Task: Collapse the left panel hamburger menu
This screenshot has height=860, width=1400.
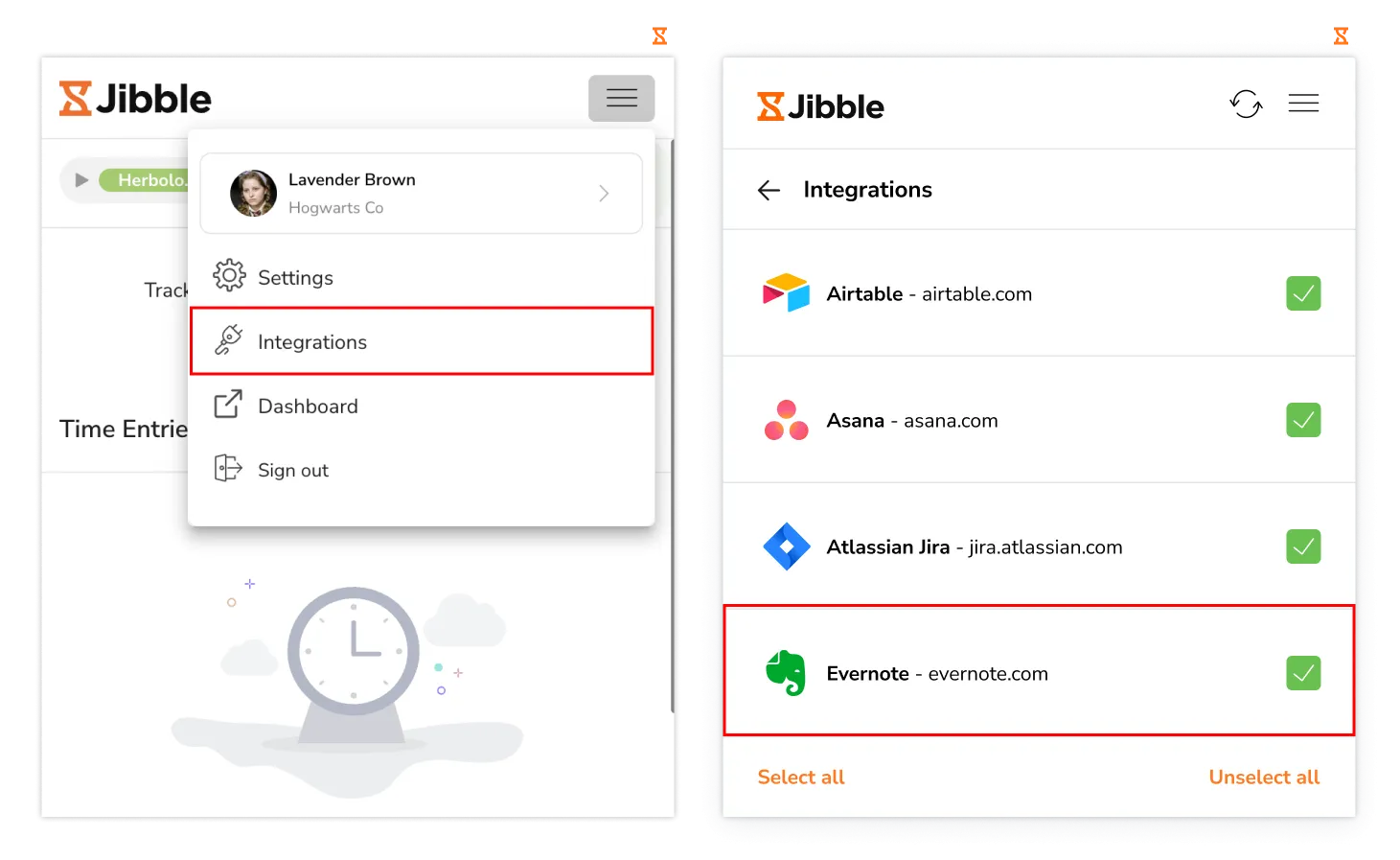Action: point(622,98)
